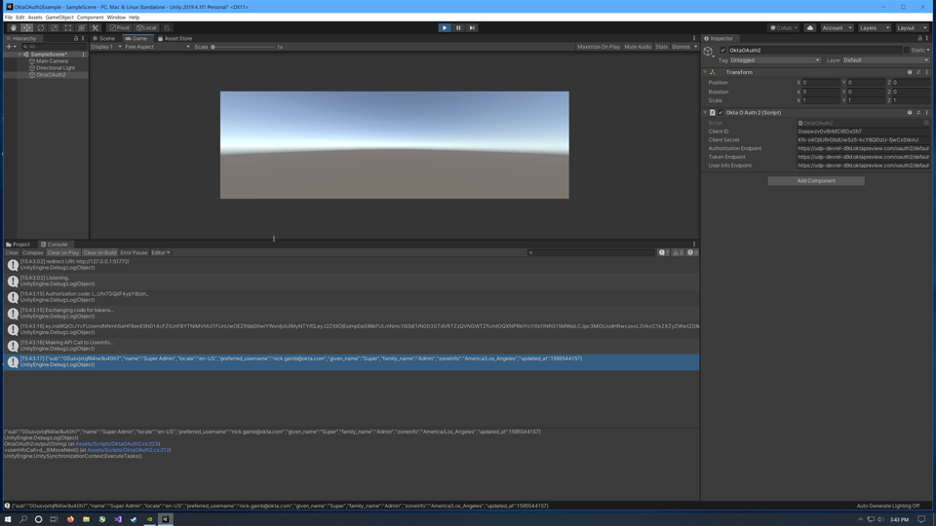This screenshot has width=936, height=526.
Task: Open Transform component help icon
Action: (909, 72)
